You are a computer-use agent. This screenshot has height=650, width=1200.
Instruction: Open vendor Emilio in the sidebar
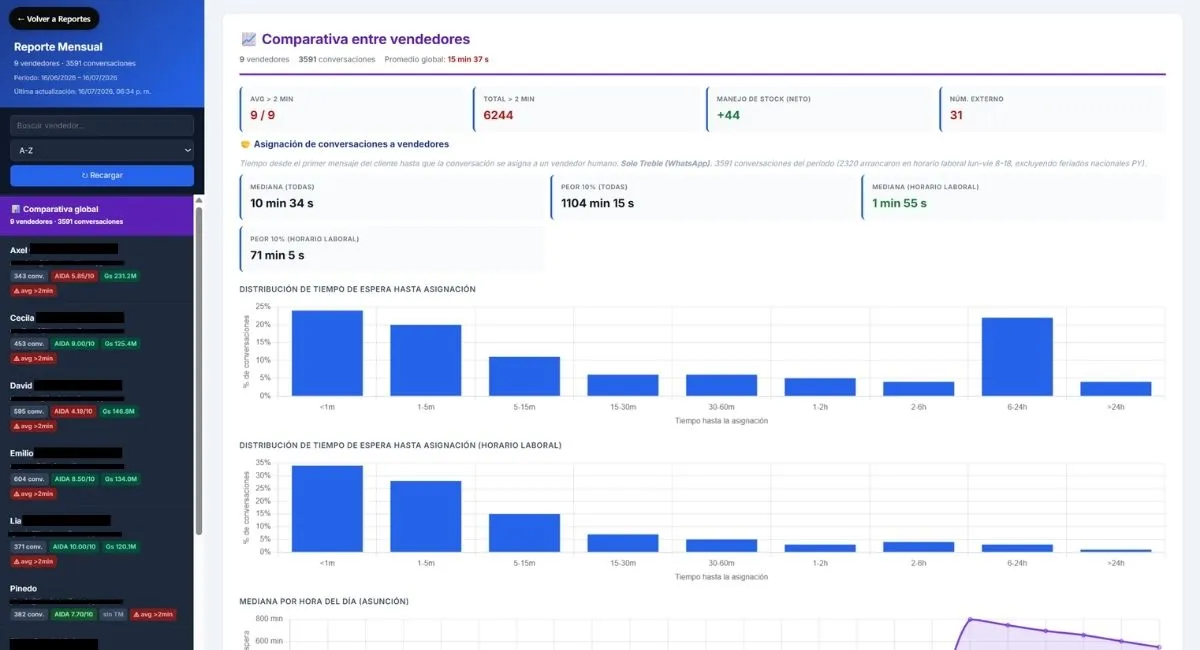[x=97, y=473]
